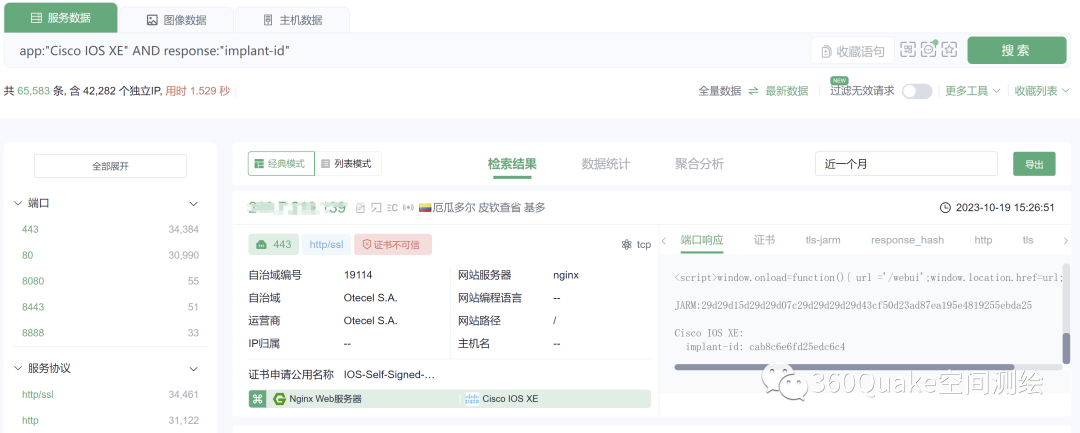Select 全量数据 mode
This screenshot has width=1080, height=433.
[x=720, y=91]
